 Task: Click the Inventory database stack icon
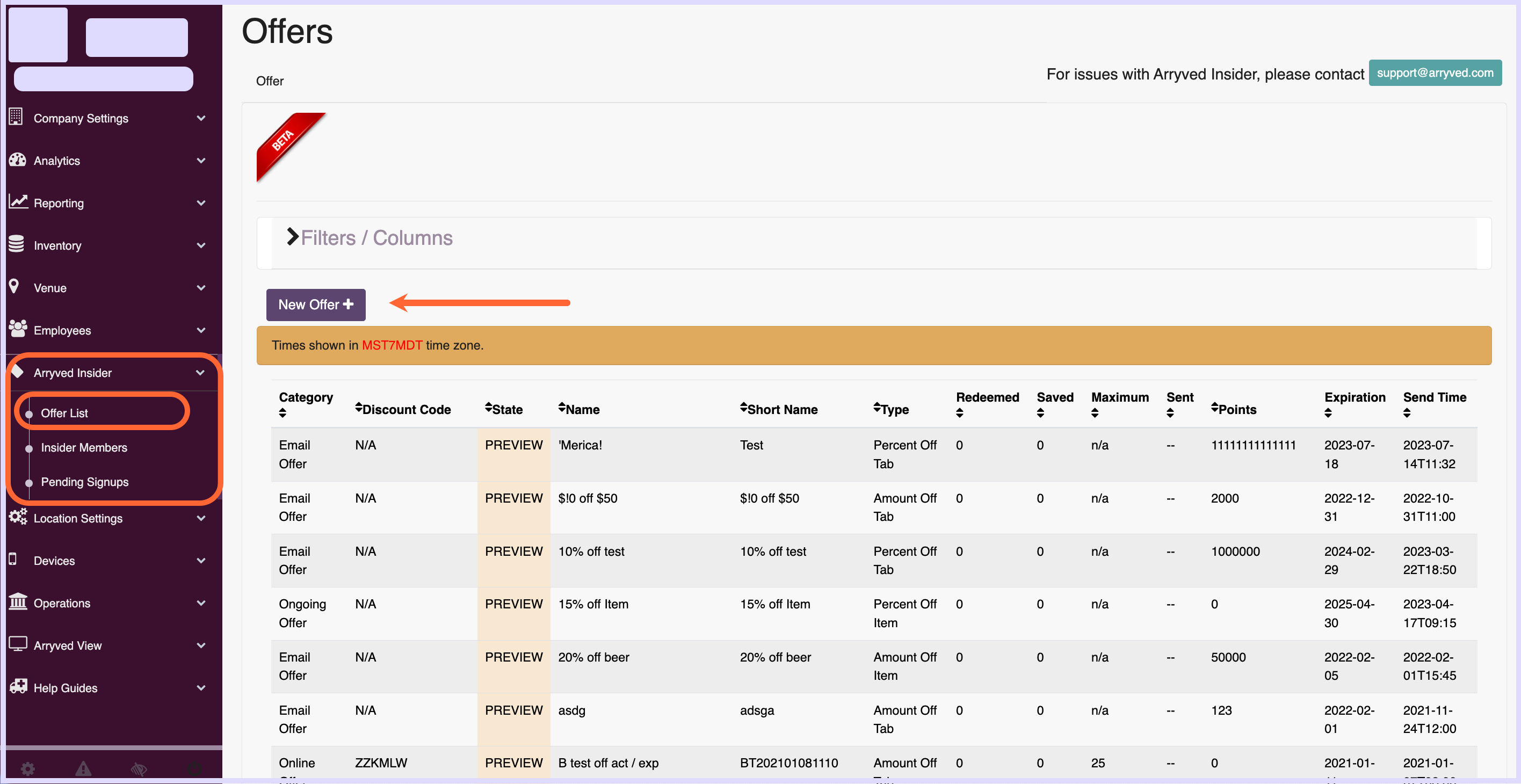point(17,244)
